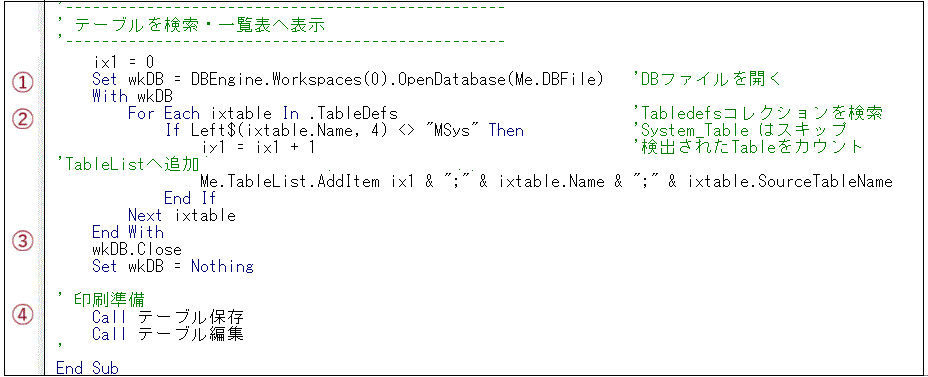This screenshot has height=377, width=928.
Task: Click the circled number 3 marker
Action: (x=22, y=241)
